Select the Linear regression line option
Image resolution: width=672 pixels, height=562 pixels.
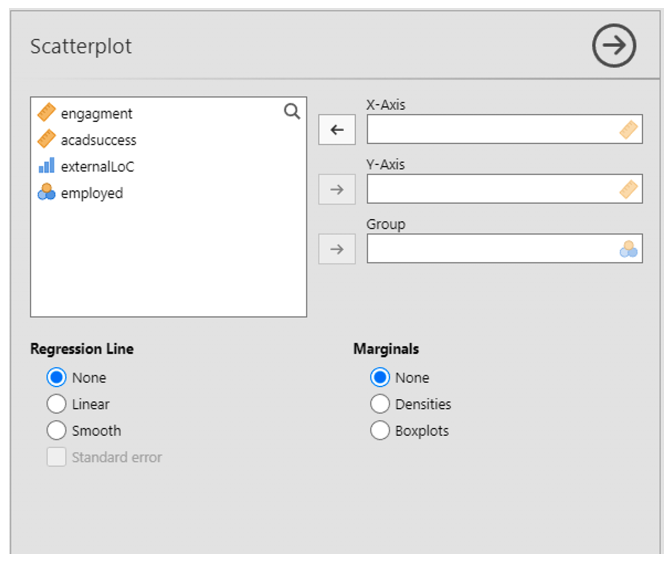point(57,404)
